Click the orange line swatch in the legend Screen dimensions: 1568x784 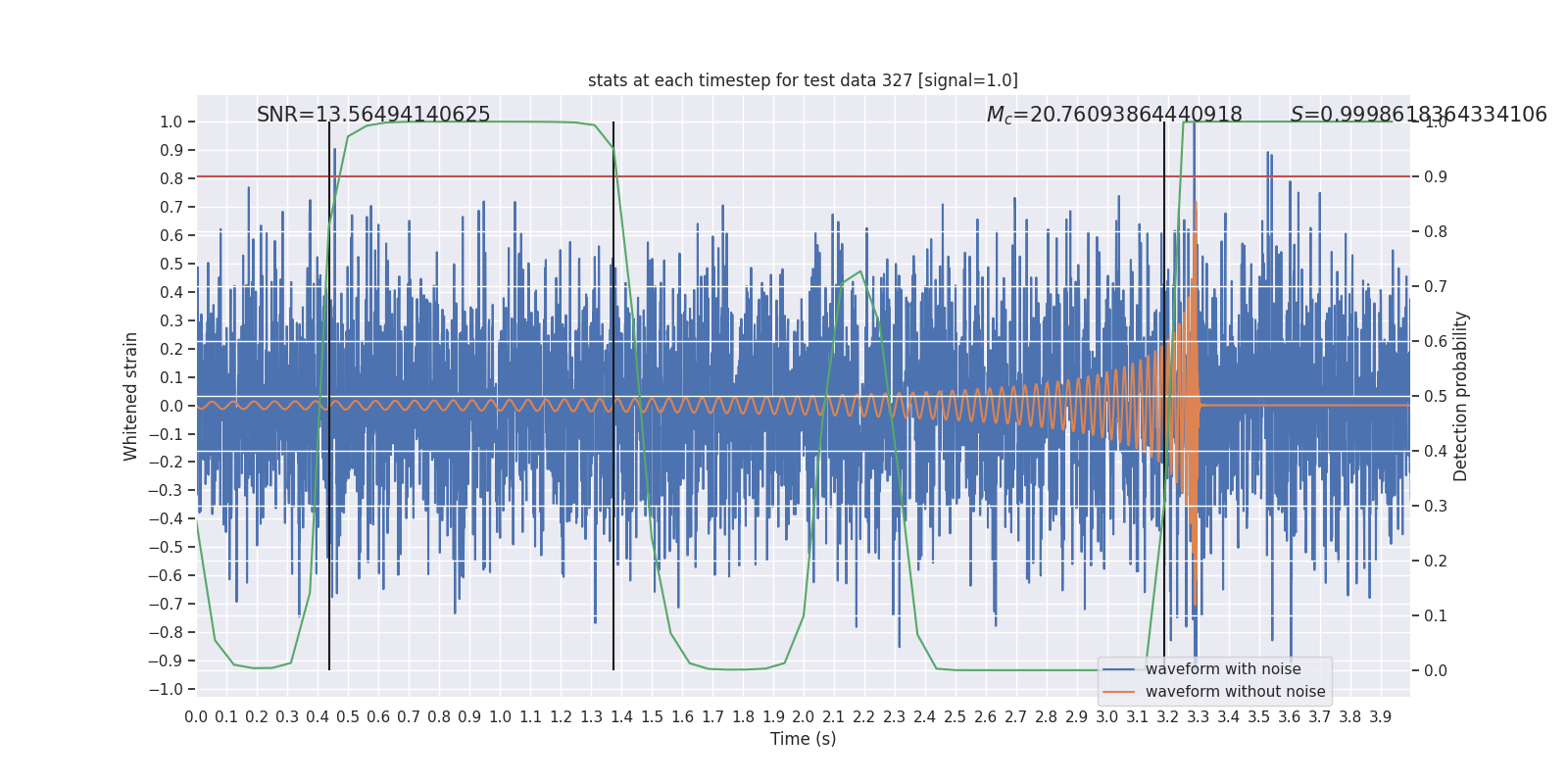coord(1119,692)
